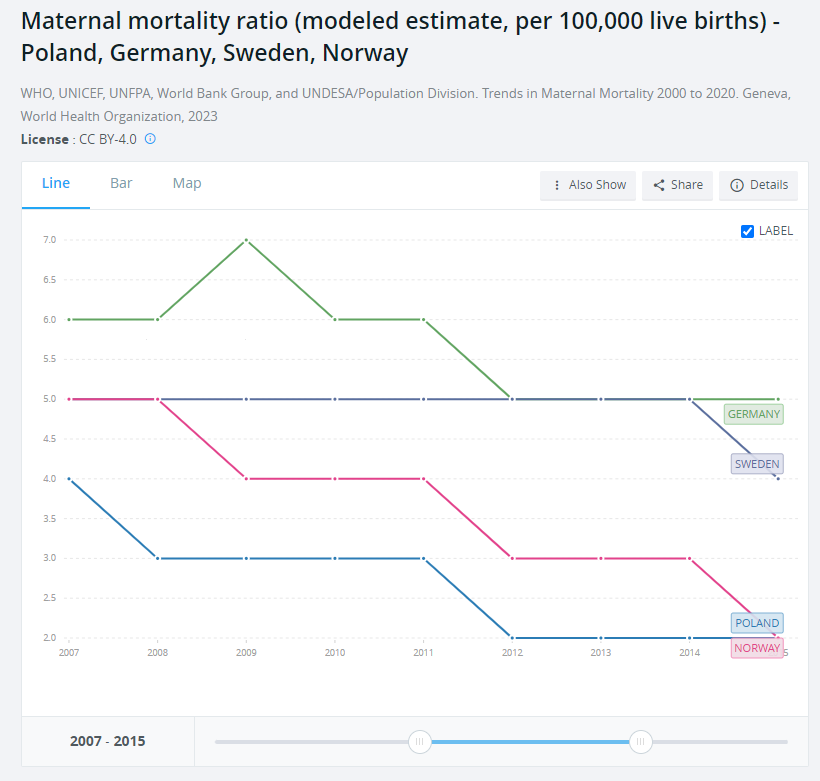Click the NORWAY series label
The width and height of the screenshot is (820, 781).
(757, 648)
